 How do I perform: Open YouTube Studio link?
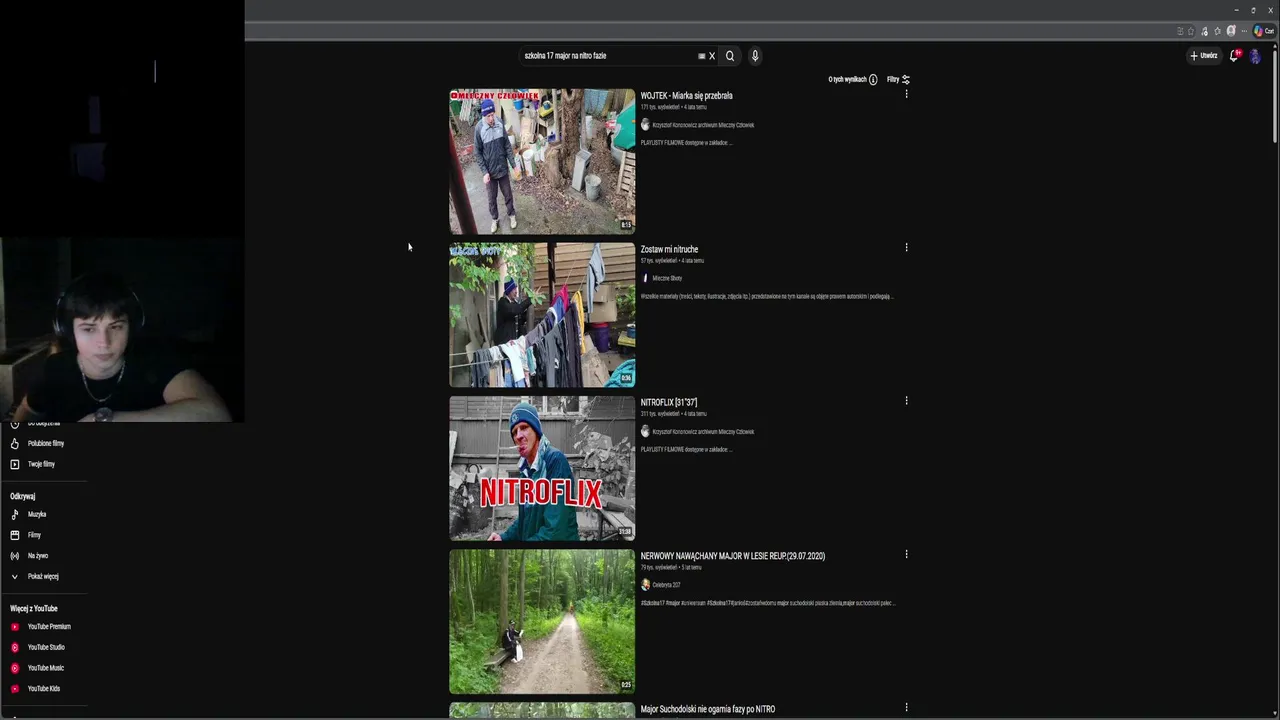(x=46, y=647)
